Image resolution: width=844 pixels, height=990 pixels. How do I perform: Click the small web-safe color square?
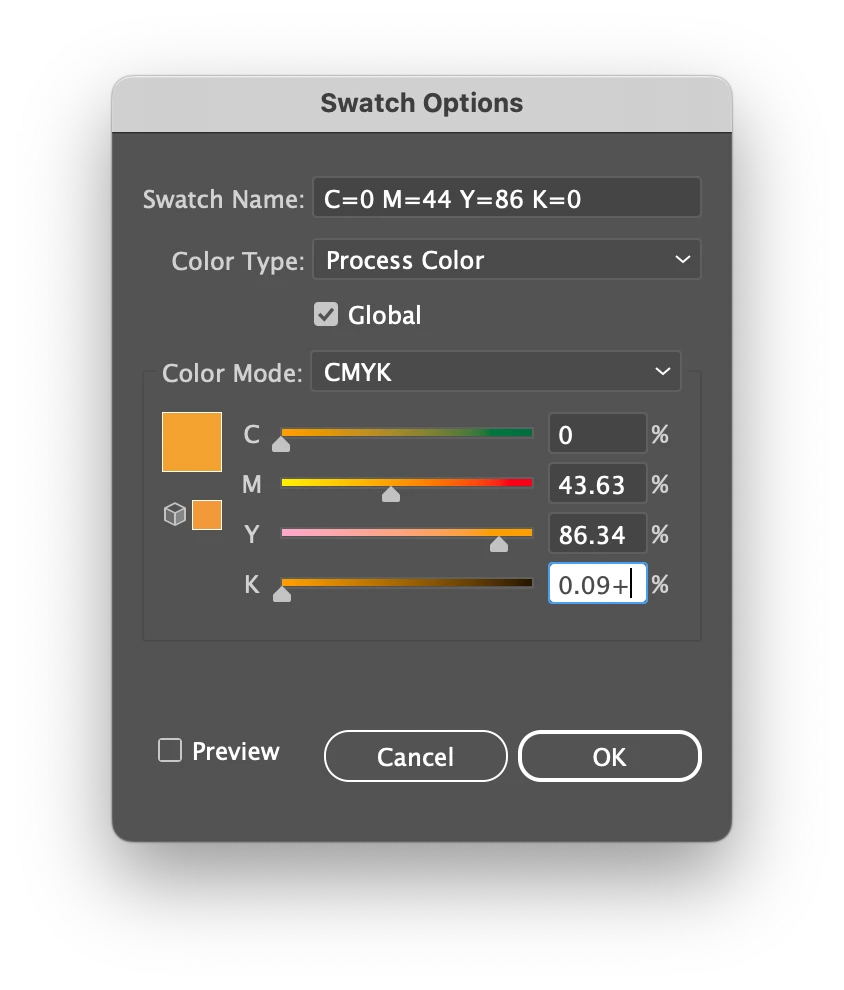point(207,515)
